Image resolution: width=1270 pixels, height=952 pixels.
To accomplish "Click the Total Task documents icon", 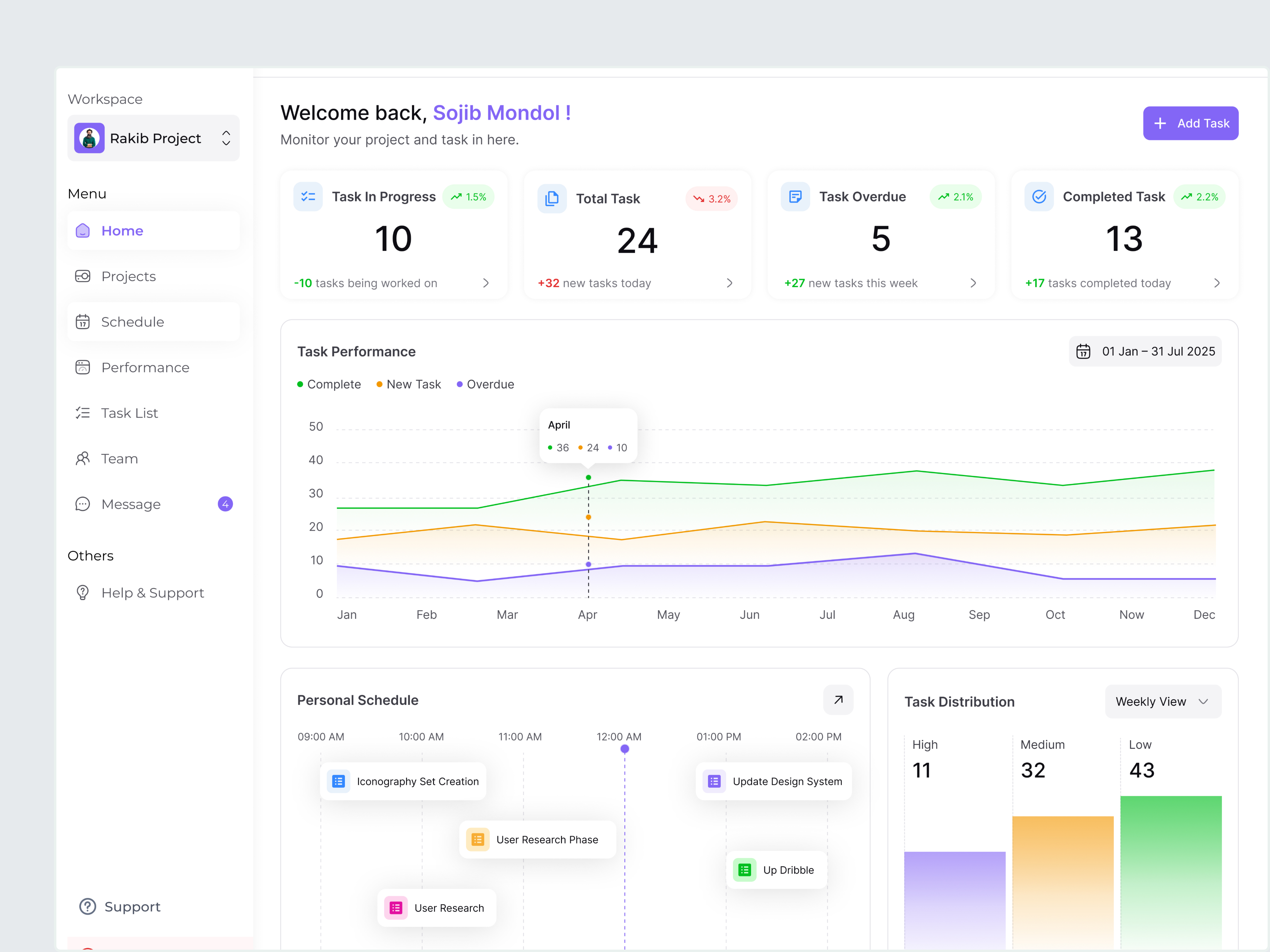I will point(552,199).
